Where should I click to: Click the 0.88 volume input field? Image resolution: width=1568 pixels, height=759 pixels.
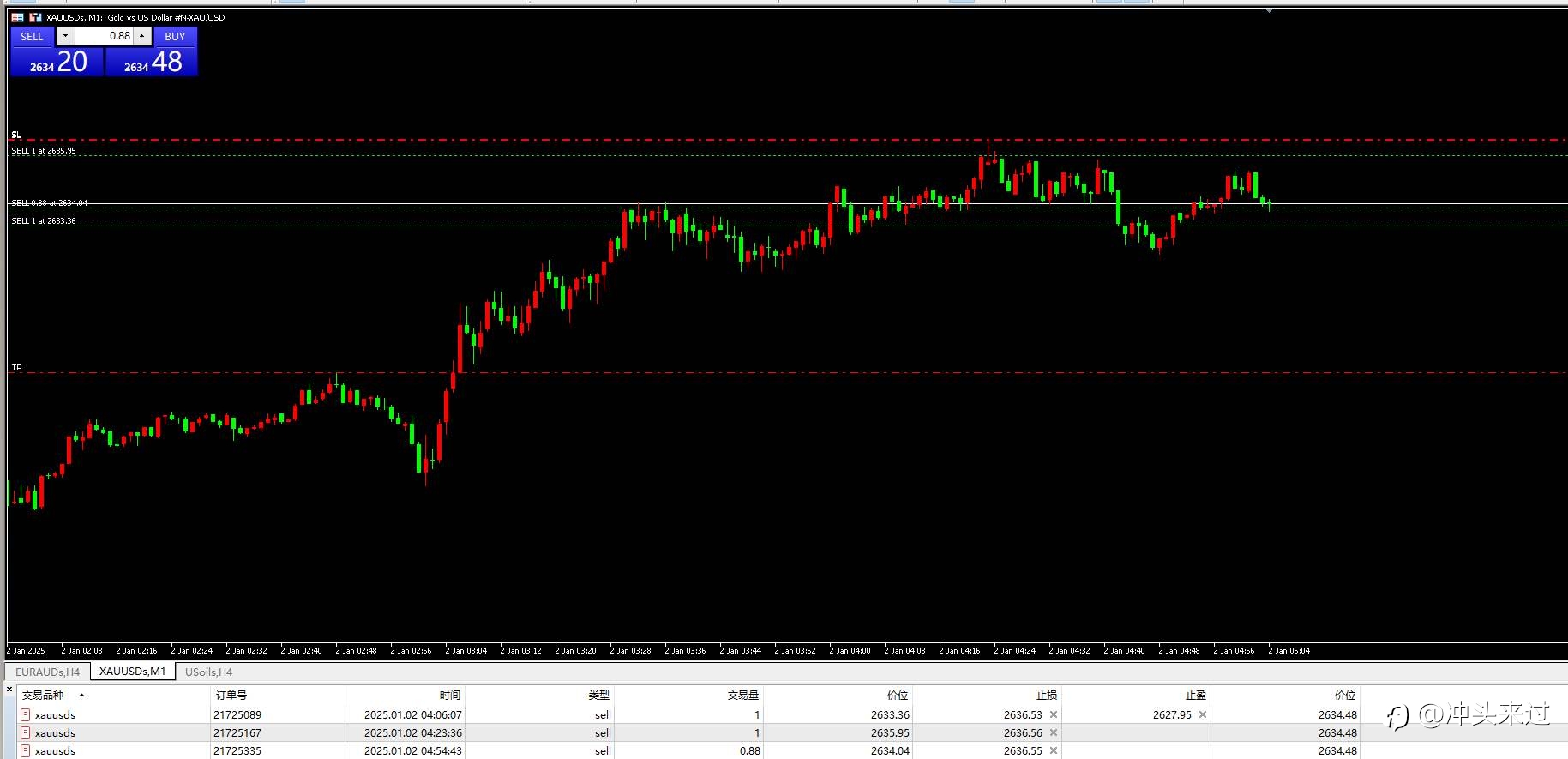point(104,36)
